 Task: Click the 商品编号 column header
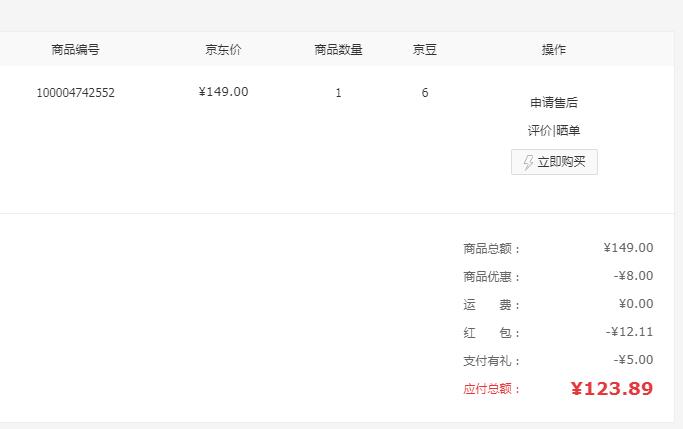(x=75, y=50)
